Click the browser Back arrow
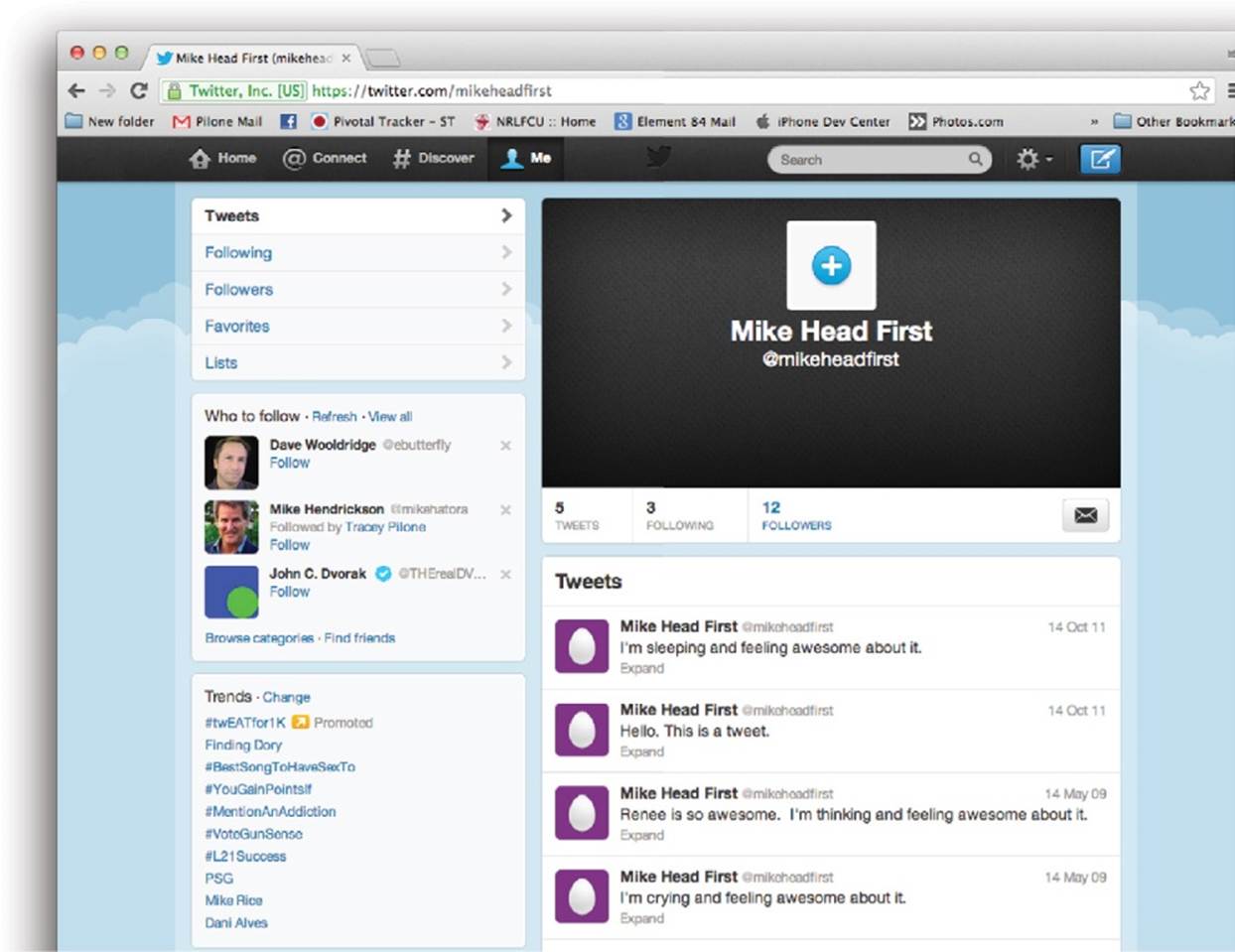The image size is (1235, 952). (76, 90)
